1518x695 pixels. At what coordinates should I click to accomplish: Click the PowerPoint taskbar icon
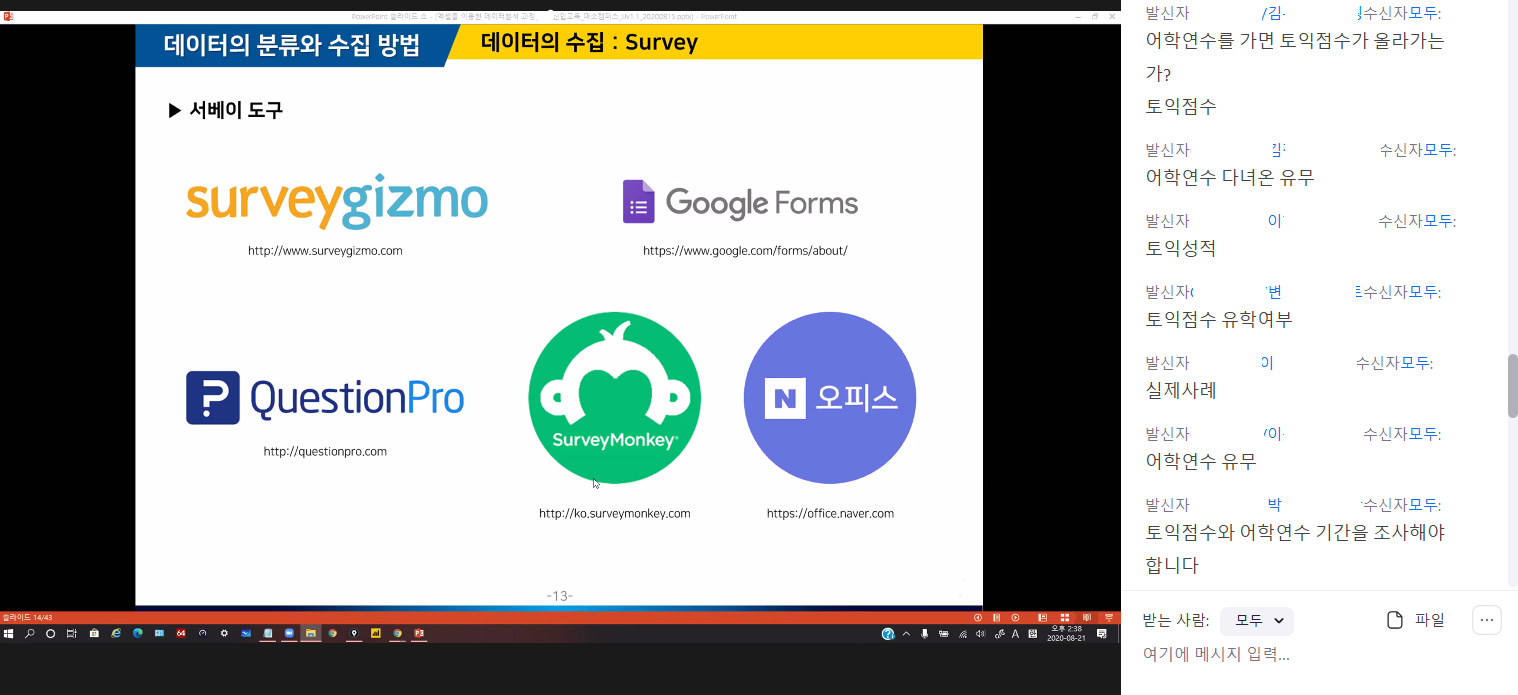click(419, 633)
